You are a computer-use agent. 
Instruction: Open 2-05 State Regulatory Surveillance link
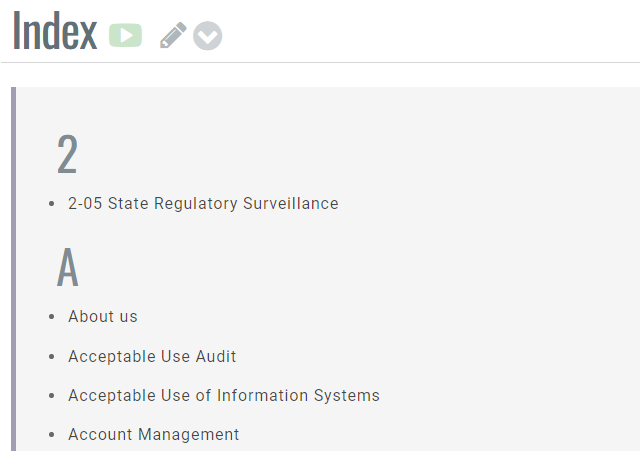point(203,203)
